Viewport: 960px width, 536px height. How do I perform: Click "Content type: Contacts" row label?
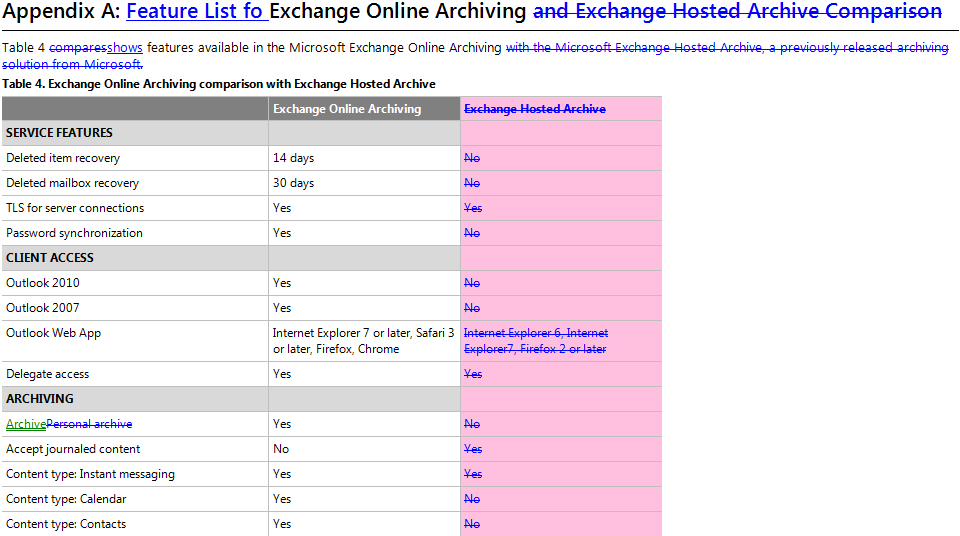click(66, 524)
